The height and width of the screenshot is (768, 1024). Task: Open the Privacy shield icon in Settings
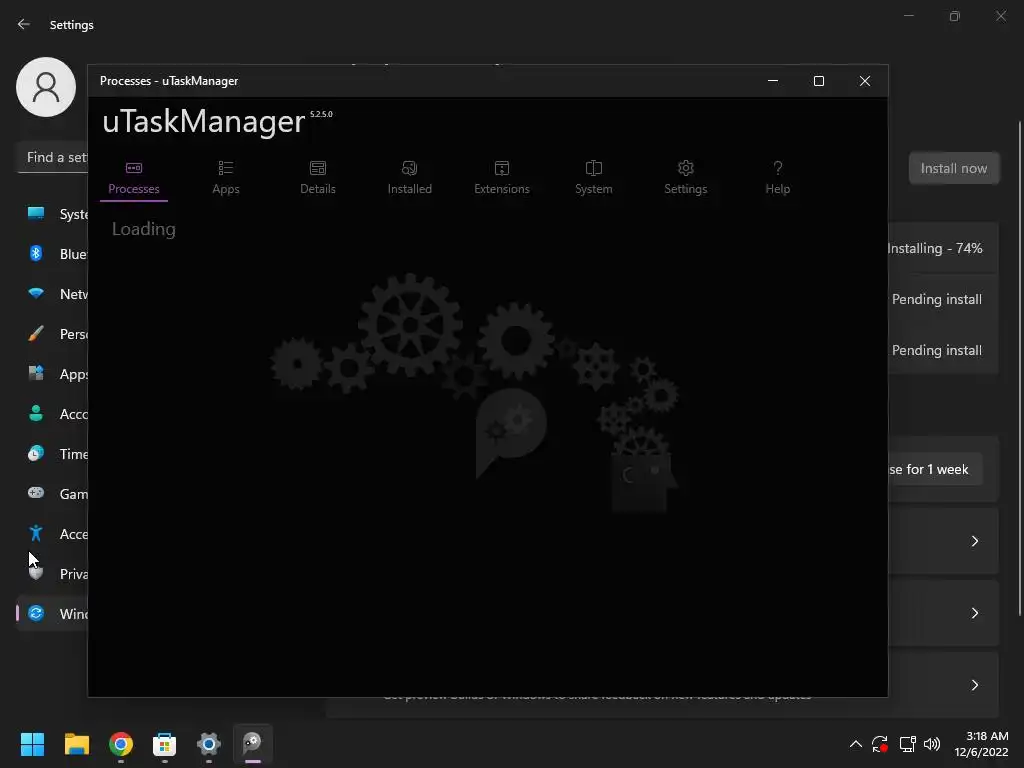(x=36, y=573)
